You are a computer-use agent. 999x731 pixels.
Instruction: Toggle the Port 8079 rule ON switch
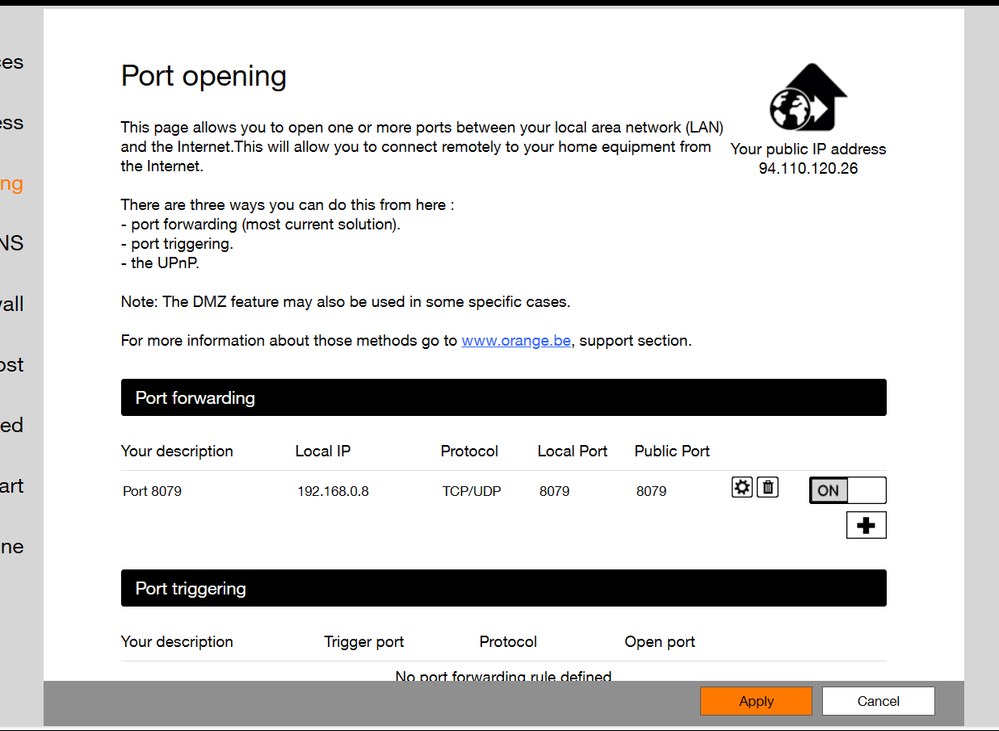coord(847,490)
